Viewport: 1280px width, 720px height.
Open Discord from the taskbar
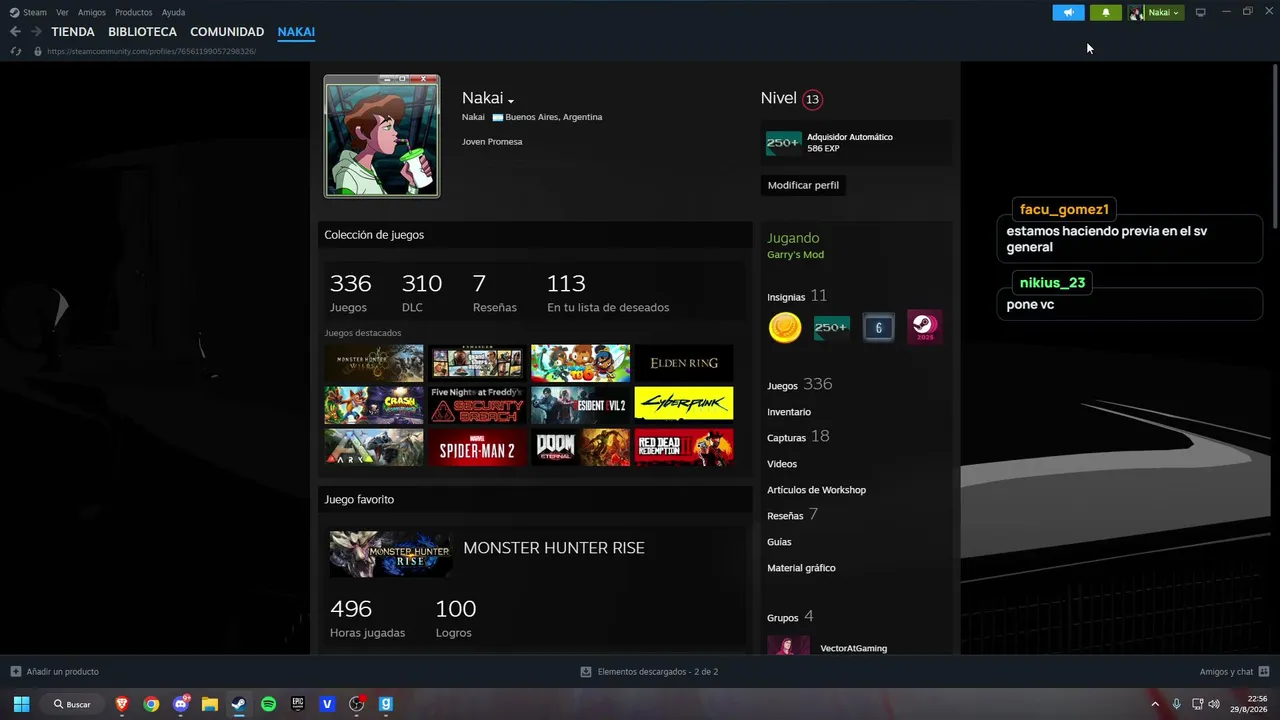coord(181,704)
